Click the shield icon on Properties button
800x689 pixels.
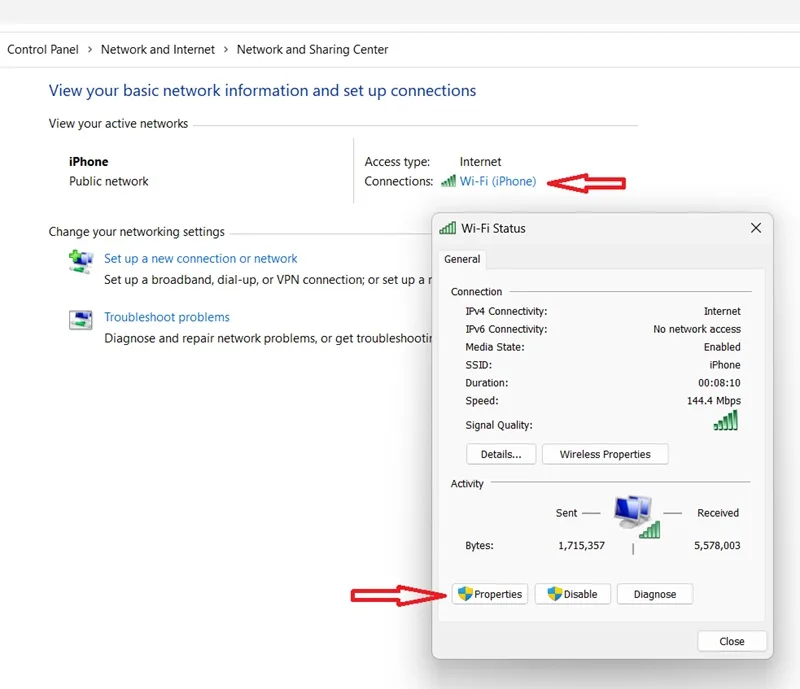(465, 594)
